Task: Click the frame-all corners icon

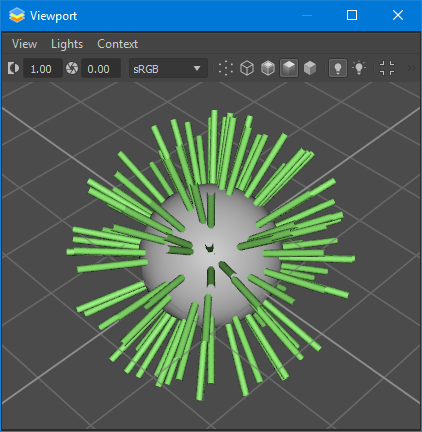Action: point(387,68)
